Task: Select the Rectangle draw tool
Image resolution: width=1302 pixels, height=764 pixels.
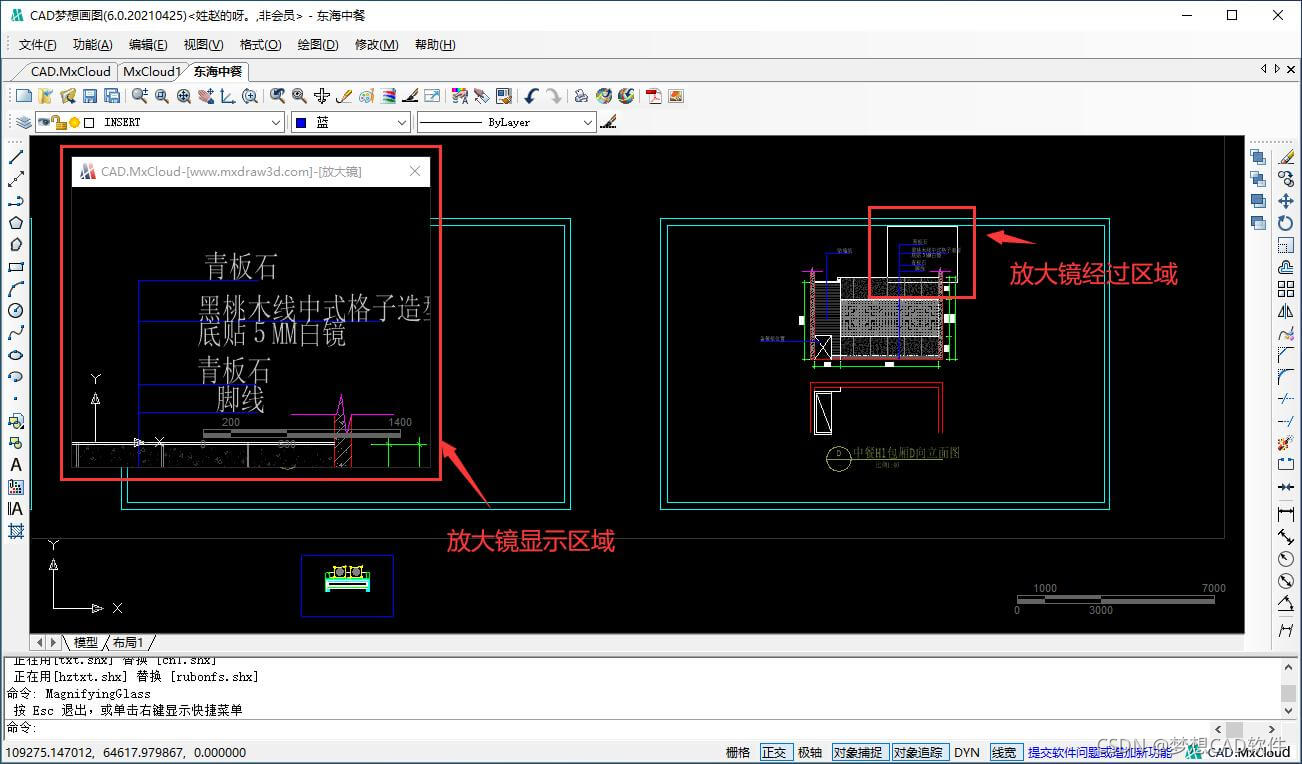Action: (16, 267)
